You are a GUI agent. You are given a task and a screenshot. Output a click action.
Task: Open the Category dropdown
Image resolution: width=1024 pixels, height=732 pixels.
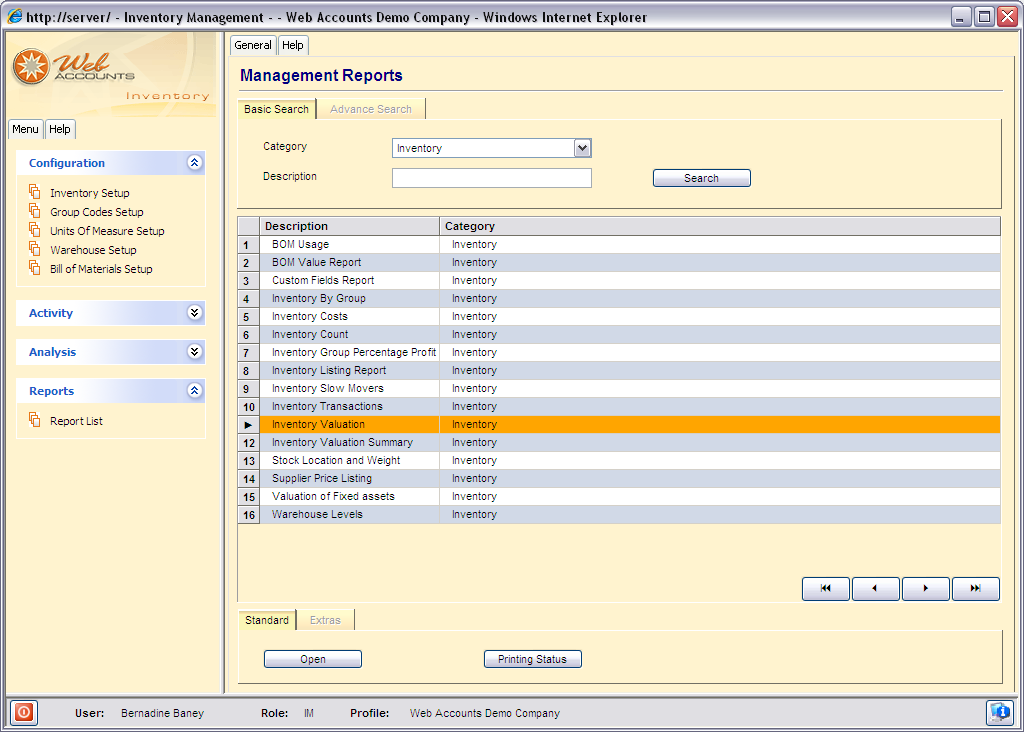click(x=583, y=148)
